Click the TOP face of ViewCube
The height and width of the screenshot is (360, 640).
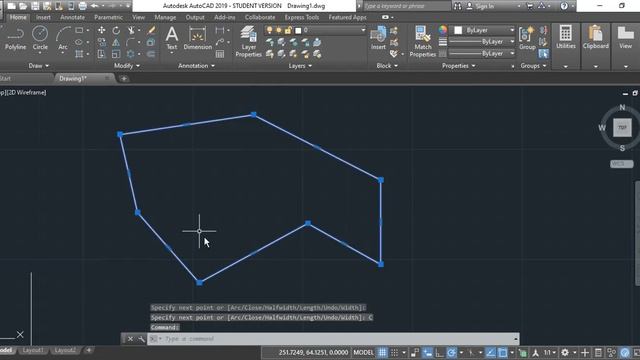click(x=622, y=128)
